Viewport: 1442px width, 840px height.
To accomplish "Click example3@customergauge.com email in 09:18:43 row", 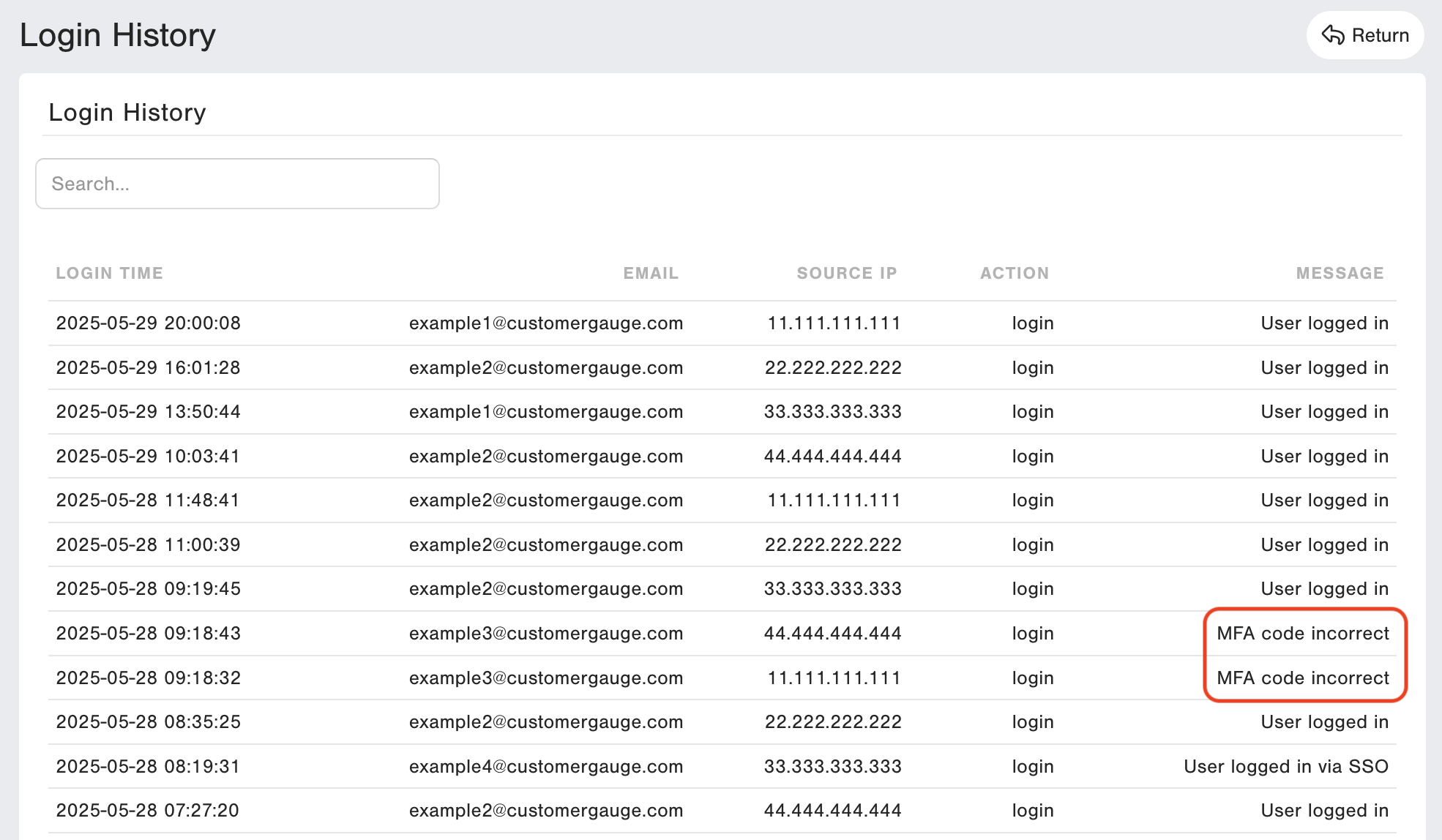I will [x=545, y=633].
